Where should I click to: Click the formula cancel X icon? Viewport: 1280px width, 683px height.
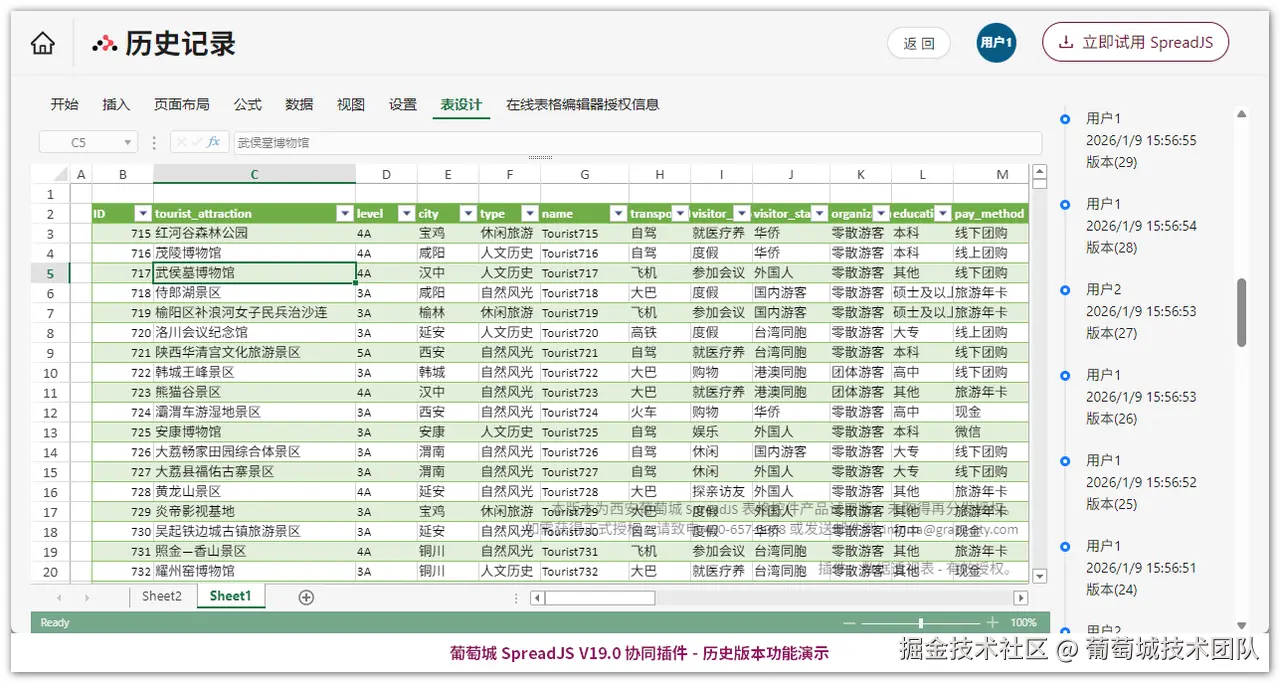pyautogui.click(x=181, y=142)
